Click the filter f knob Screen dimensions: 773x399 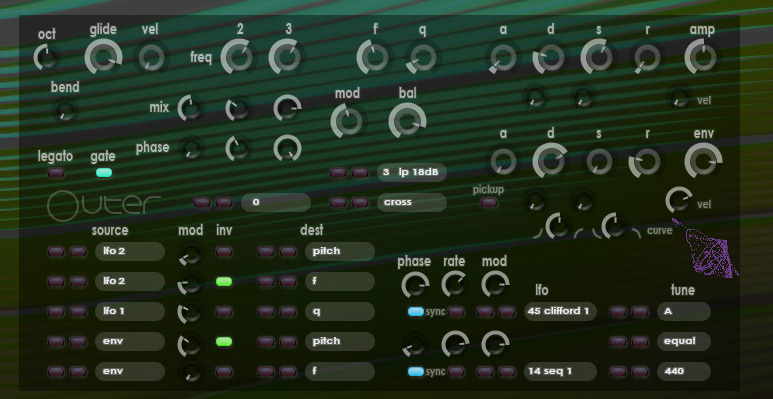(x=375, y=58)
